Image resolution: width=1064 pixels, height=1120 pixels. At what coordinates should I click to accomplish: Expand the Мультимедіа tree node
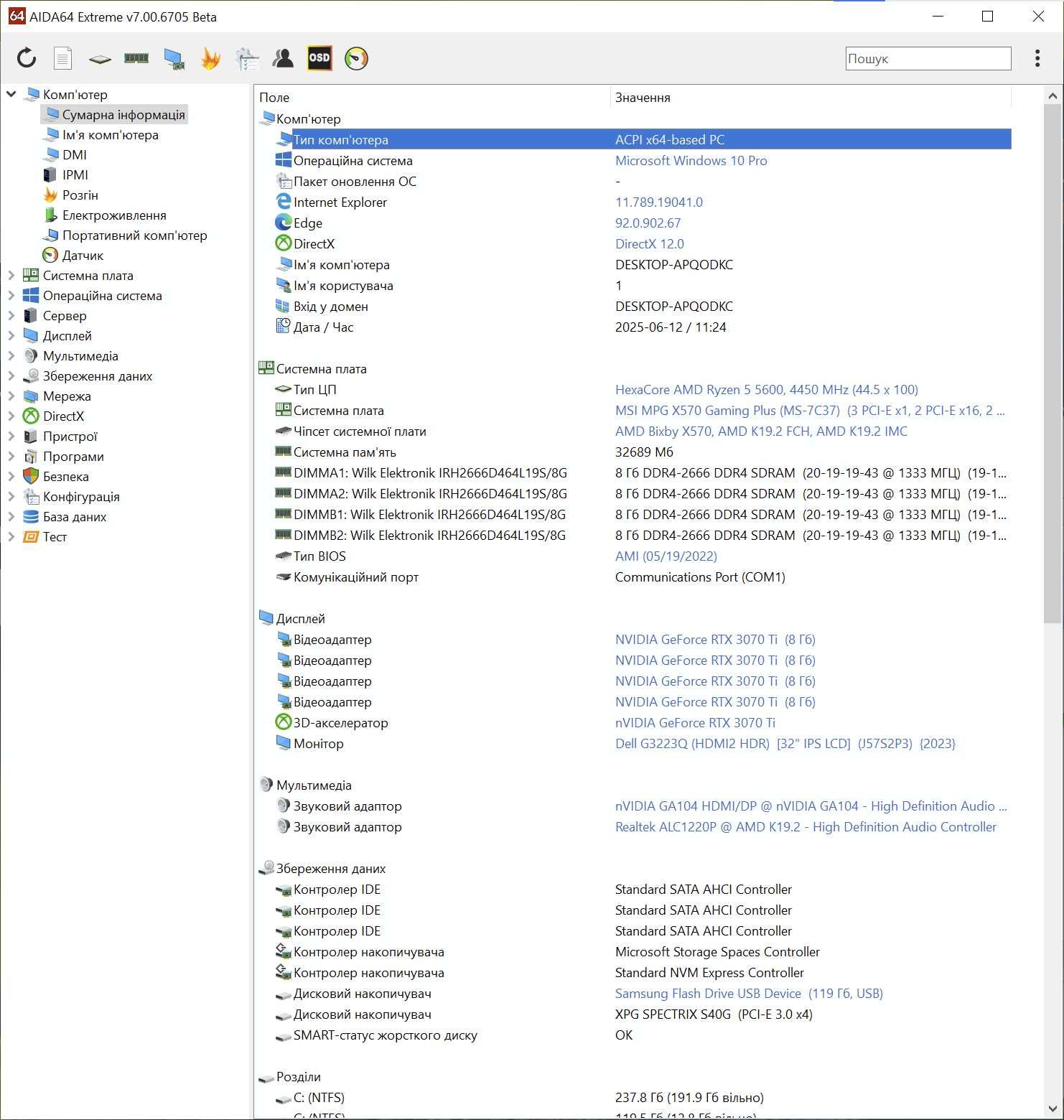point(11,355)
